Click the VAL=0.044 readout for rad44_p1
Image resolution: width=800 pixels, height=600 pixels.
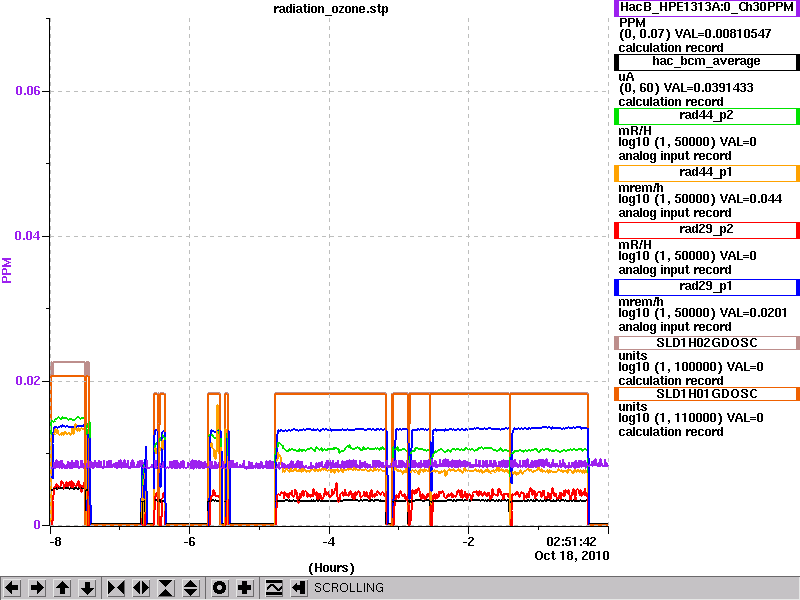click(x=751, y=199)
